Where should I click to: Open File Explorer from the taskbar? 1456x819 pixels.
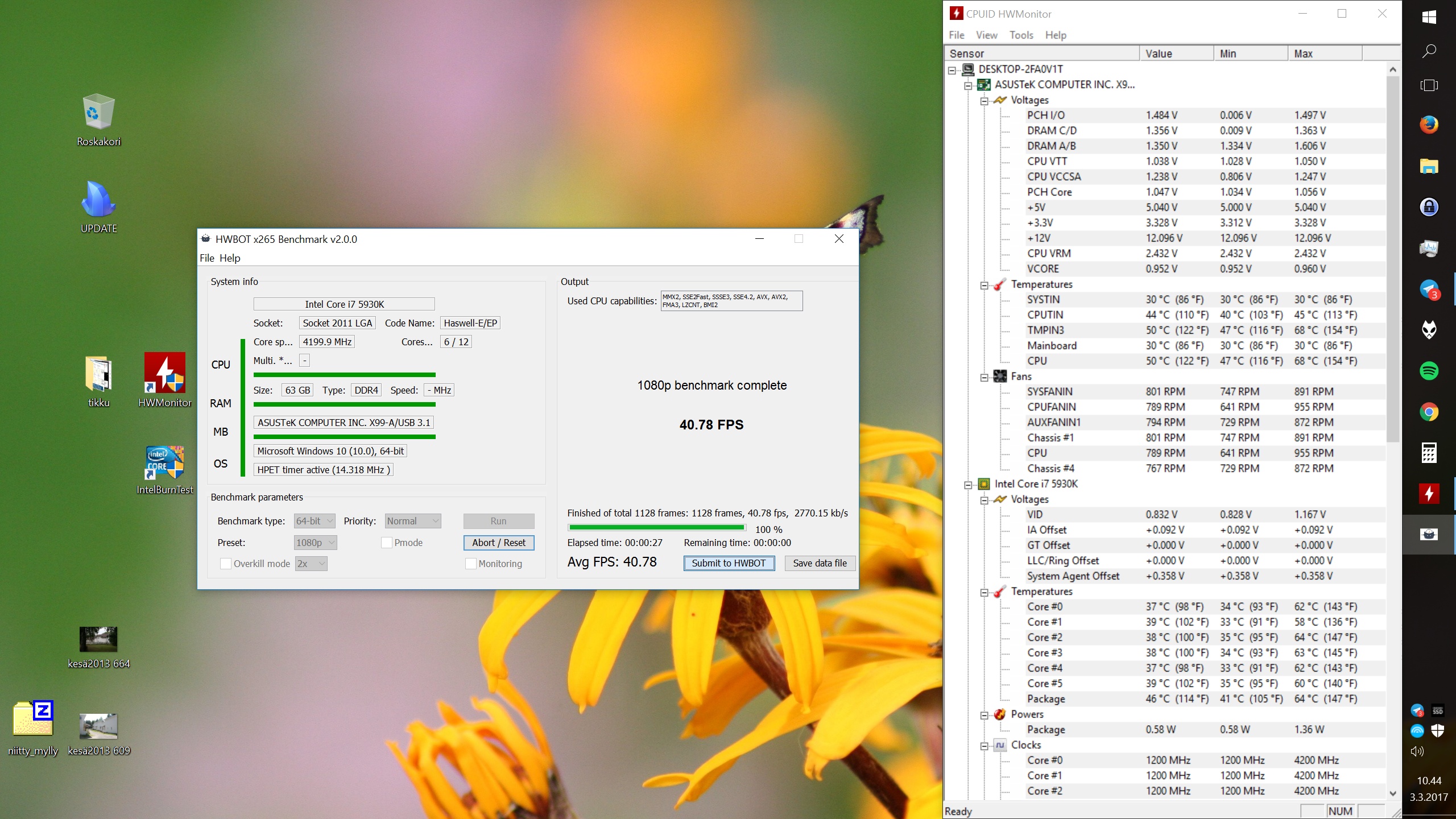[x=1429, y=166]
